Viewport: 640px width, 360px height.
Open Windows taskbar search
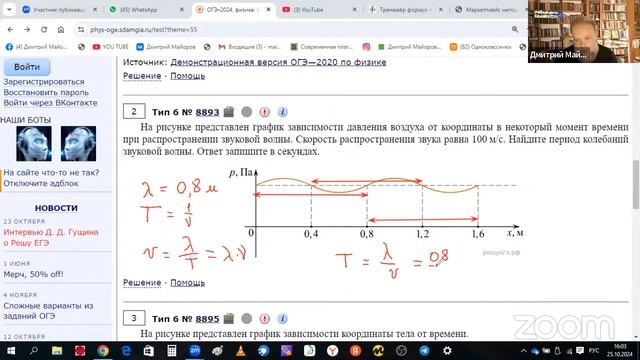34,351
